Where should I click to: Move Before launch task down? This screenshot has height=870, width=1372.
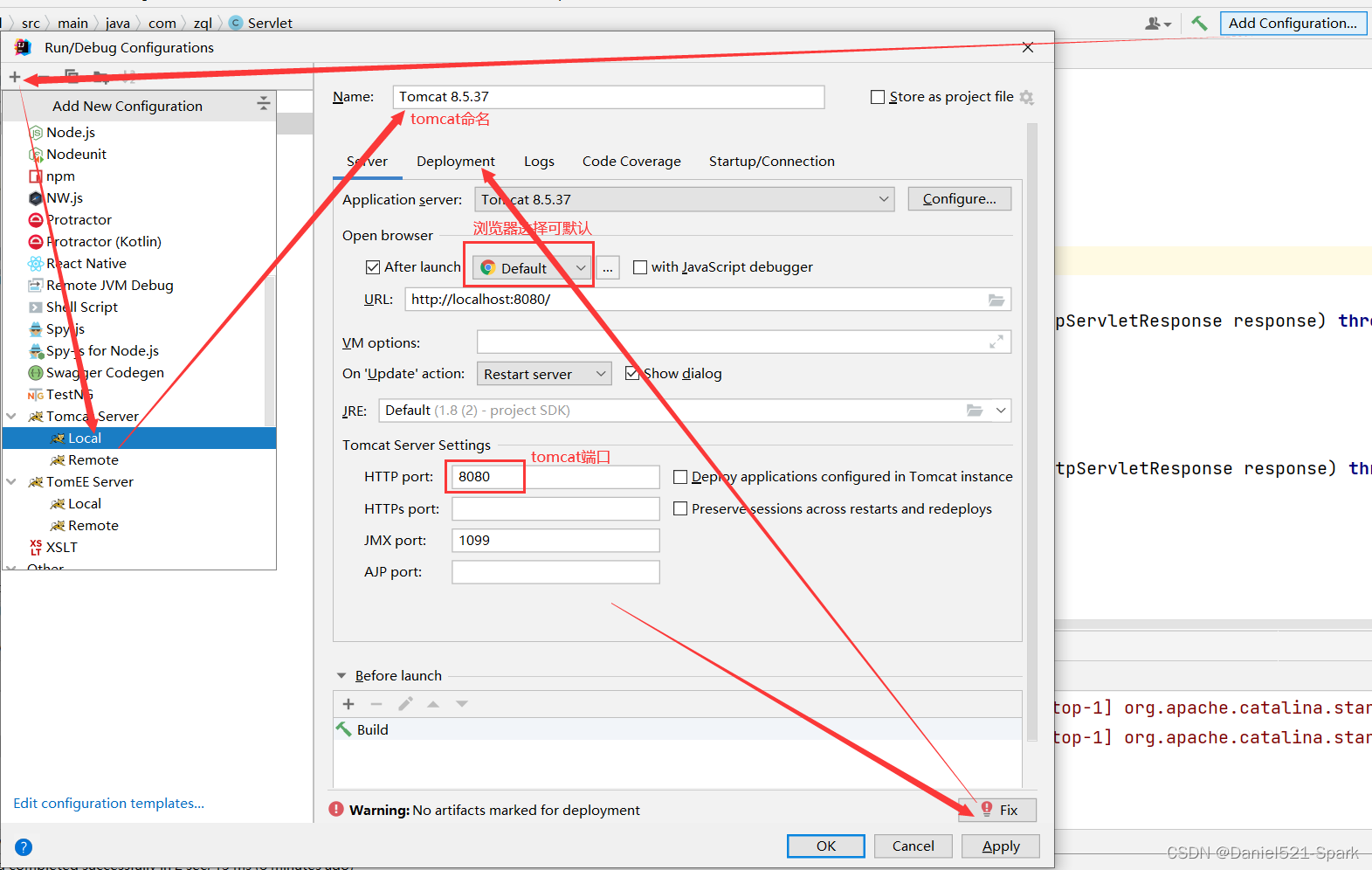[x=462, y=703]
